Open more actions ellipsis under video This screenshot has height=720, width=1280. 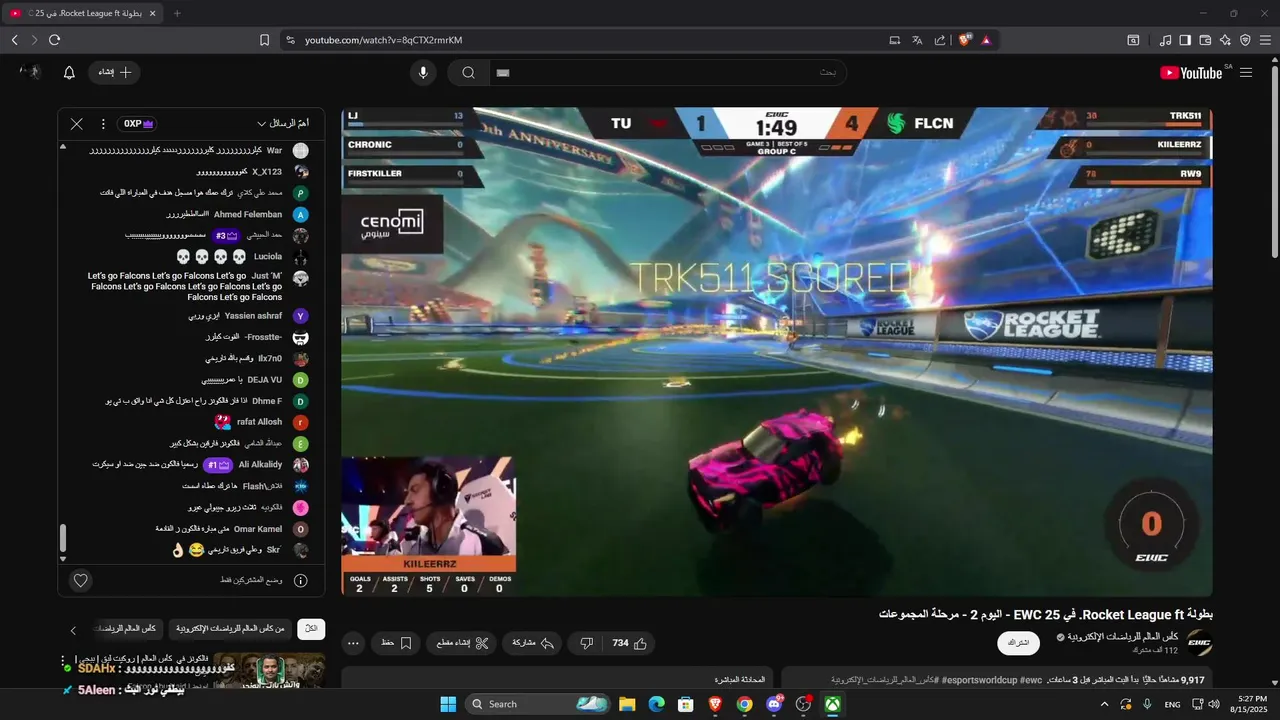click(352, 643)
